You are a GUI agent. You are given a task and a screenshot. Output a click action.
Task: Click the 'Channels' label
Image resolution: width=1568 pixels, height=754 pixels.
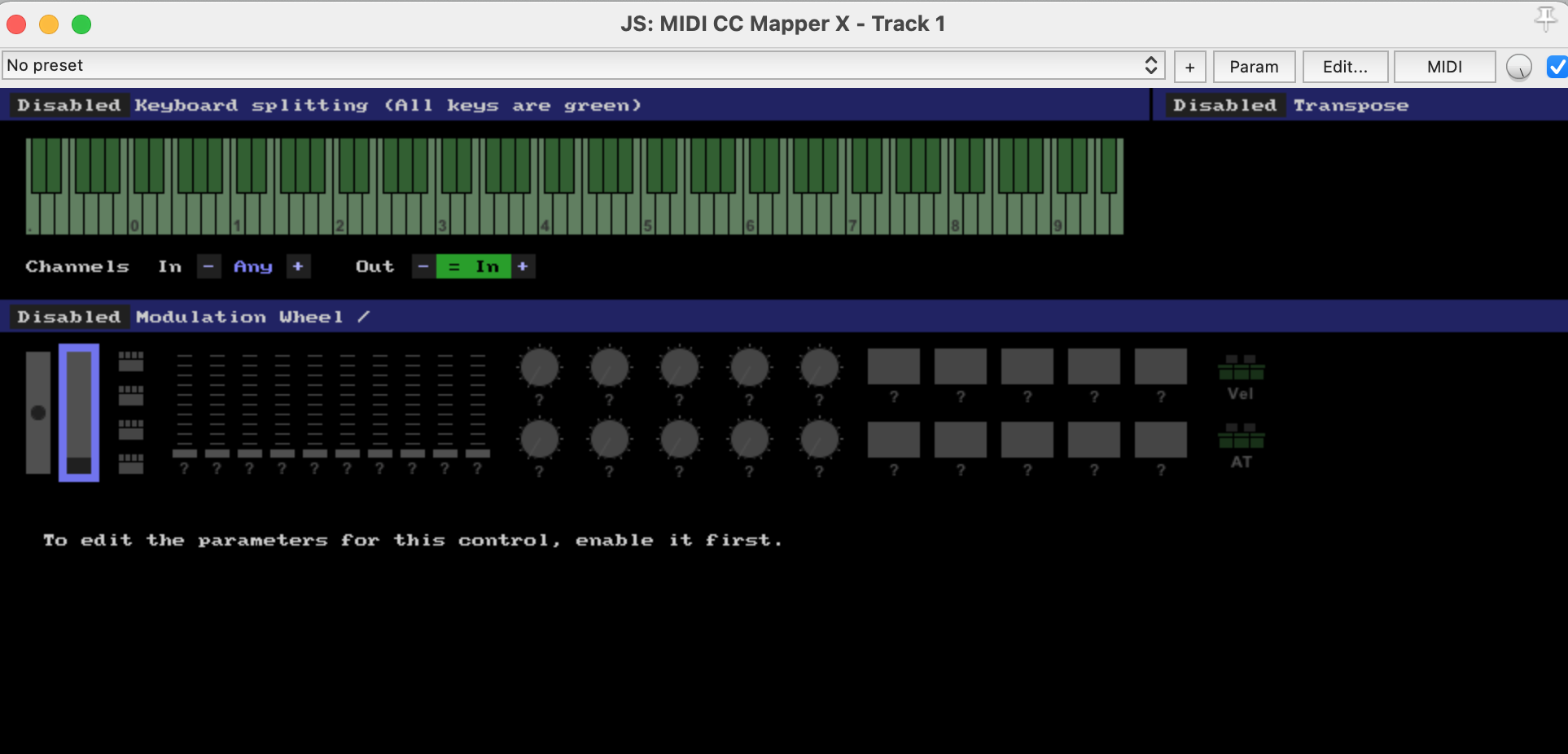(77, 266)
